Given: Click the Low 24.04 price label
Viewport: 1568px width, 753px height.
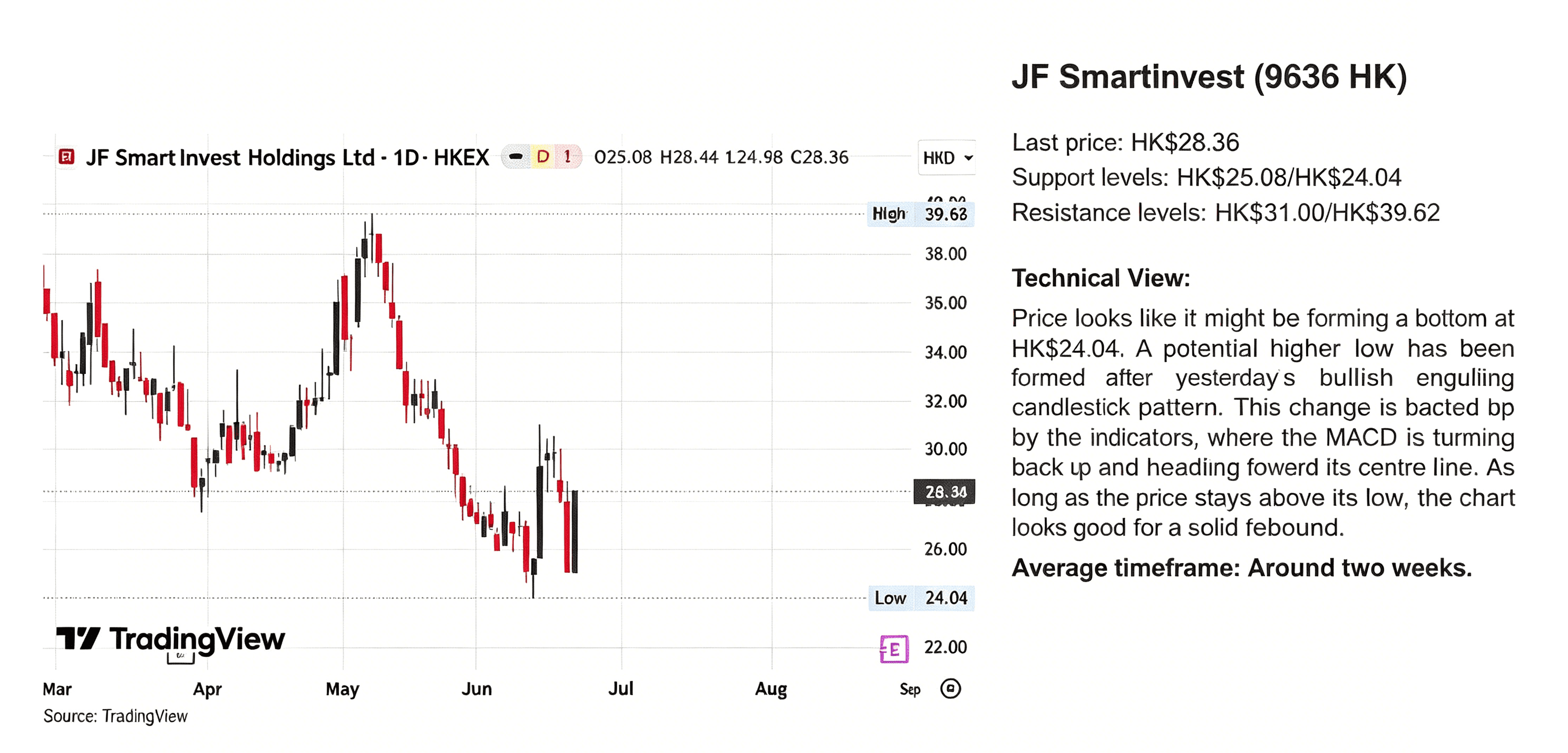Looking at the screenshot, I should (x=921, y=597).
